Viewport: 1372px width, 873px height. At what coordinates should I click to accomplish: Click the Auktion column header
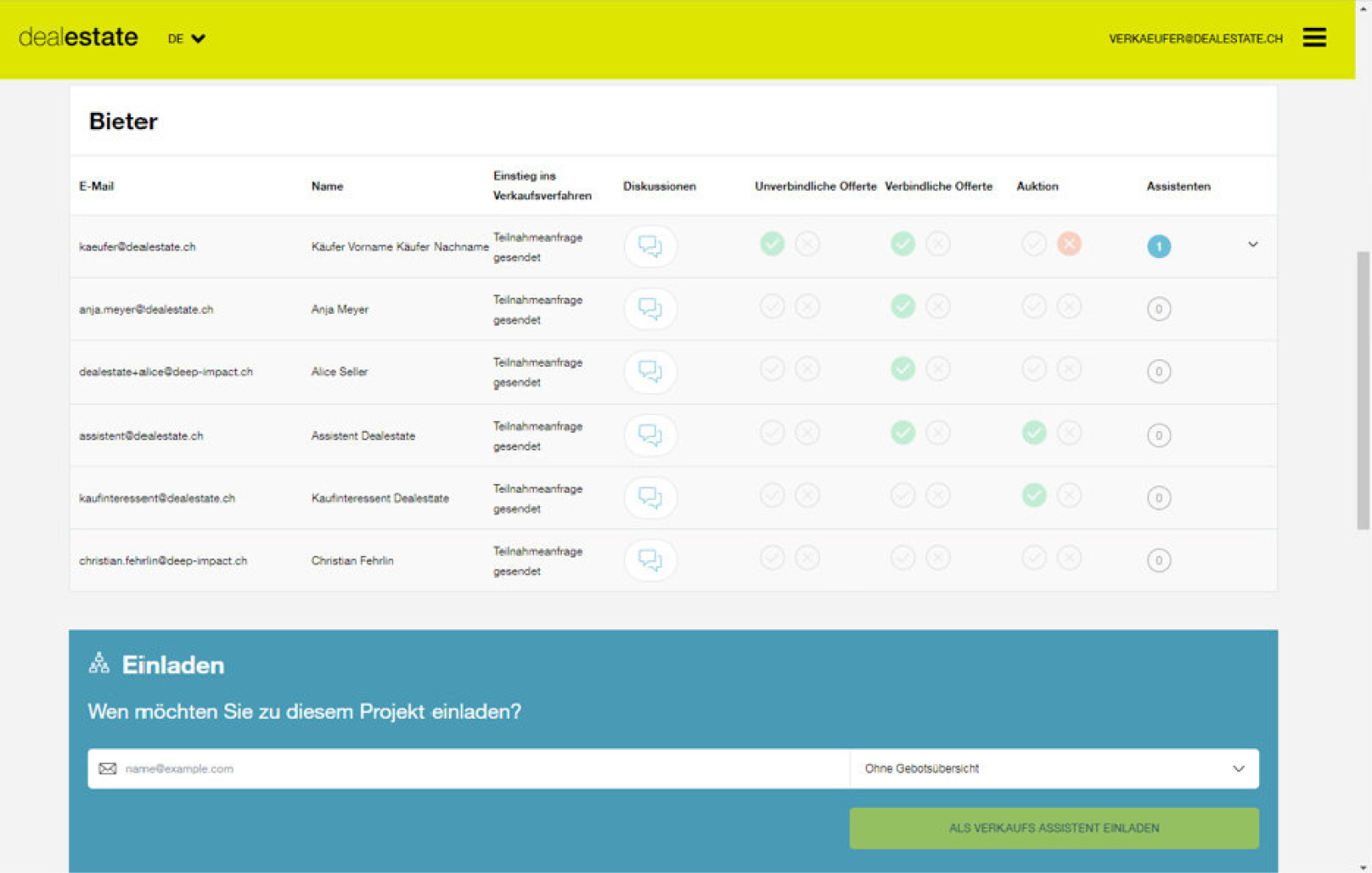(1037, 186)
